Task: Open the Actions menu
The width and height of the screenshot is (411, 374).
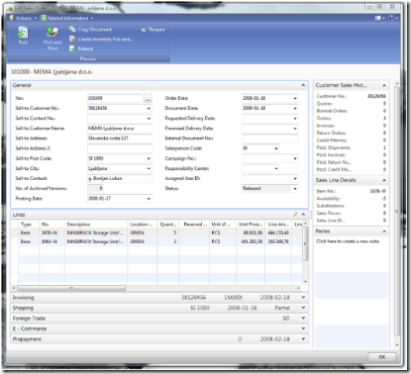Action: (23, 18)
